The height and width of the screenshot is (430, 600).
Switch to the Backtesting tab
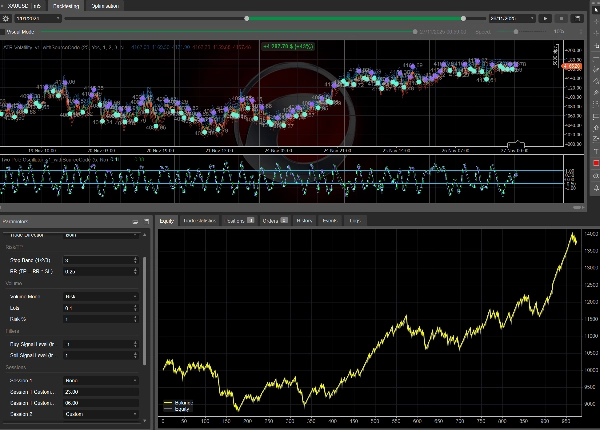click(66, 6)
